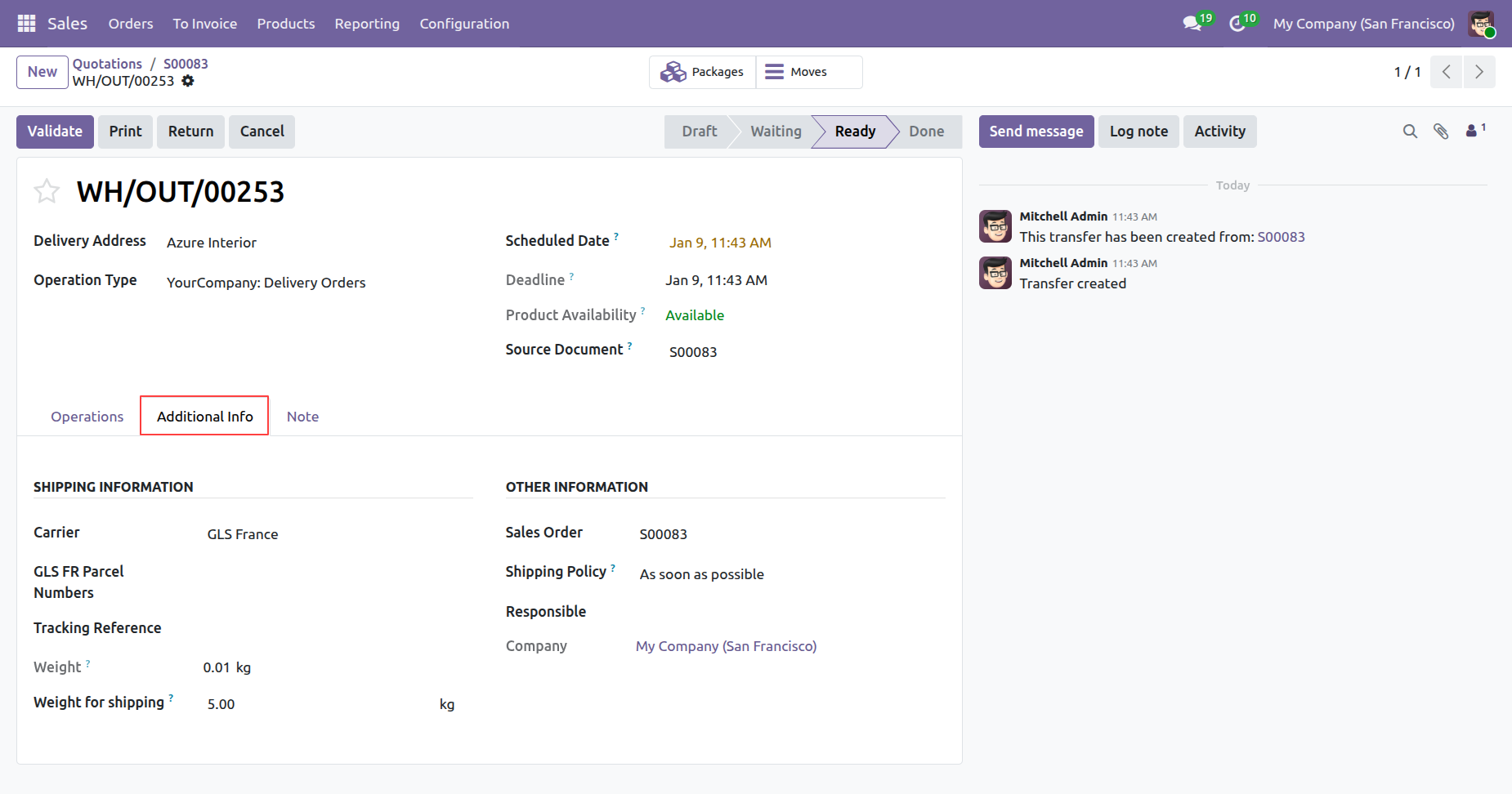Open the Shipping Policy dropdown
Viewport: 1512px width, 794px height.
click(790, 574)
